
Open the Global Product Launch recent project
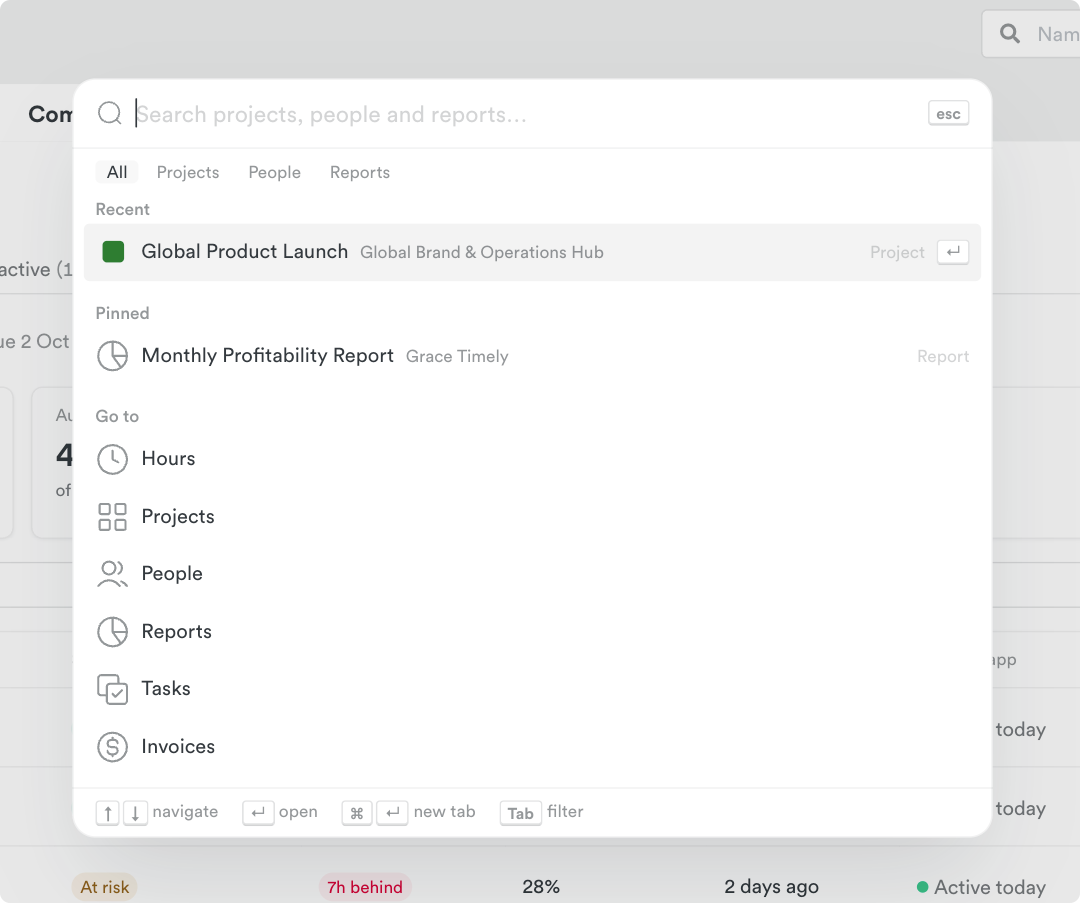[532, 252]
